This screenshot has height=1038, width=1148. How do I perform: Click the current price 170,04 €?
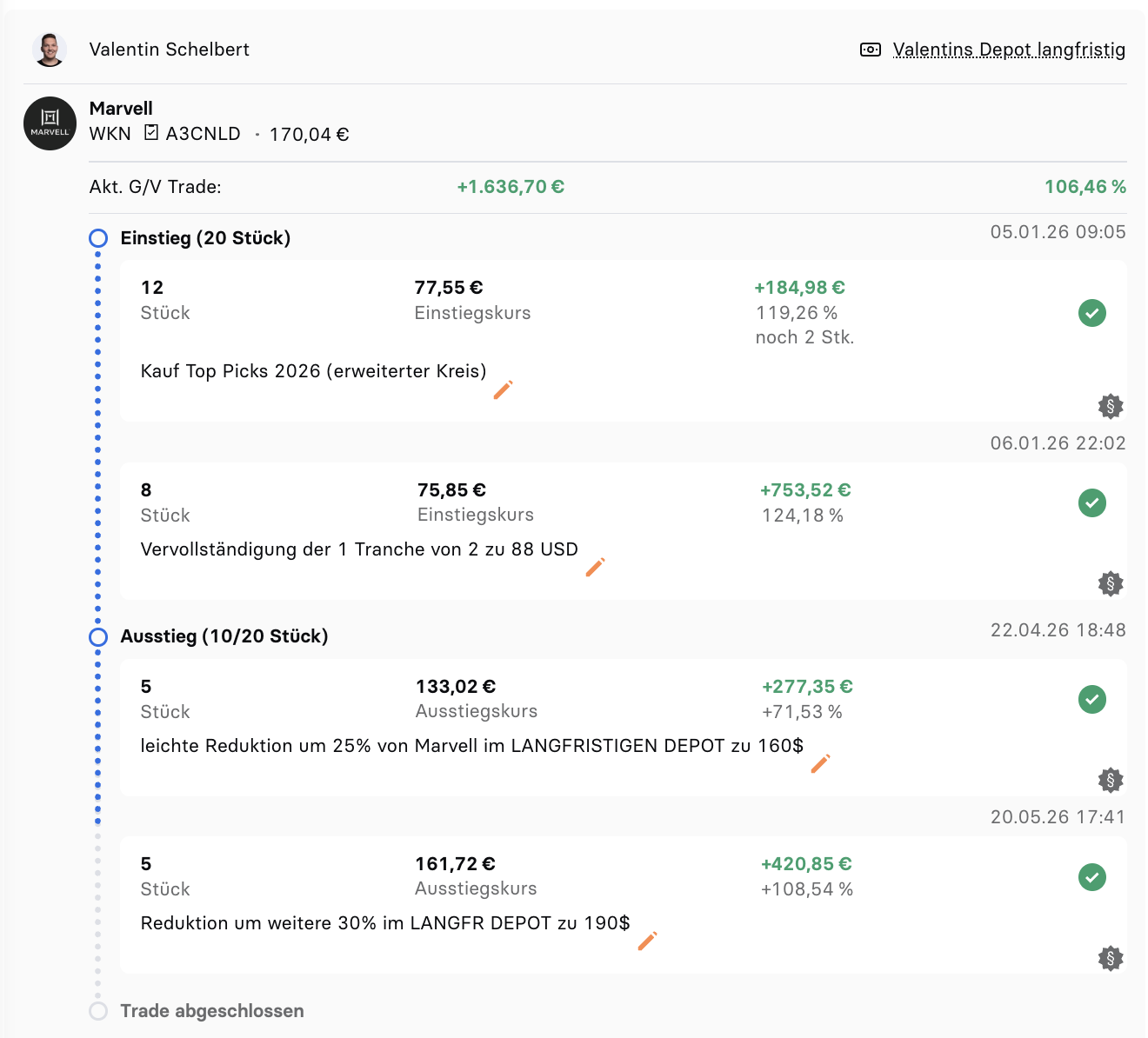tap(310, 135)
